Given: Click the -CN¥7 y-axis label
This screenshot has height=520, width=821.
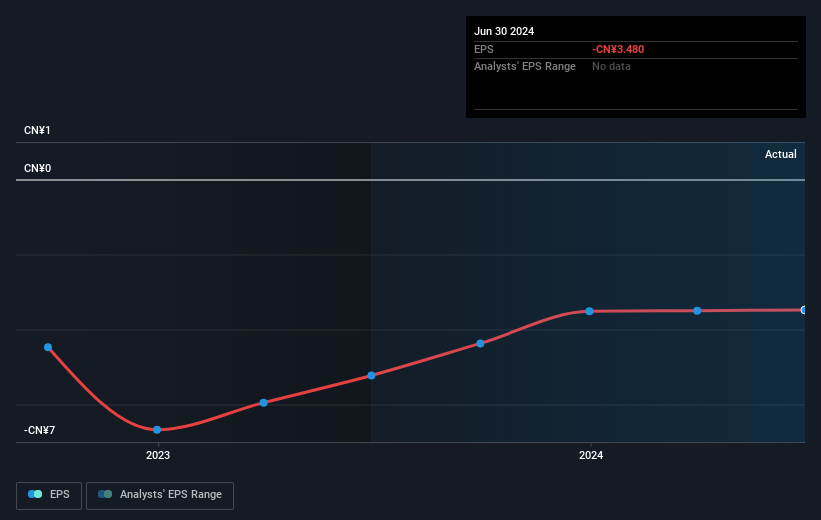Looking at the screenshot, I should tap(39, 430).
